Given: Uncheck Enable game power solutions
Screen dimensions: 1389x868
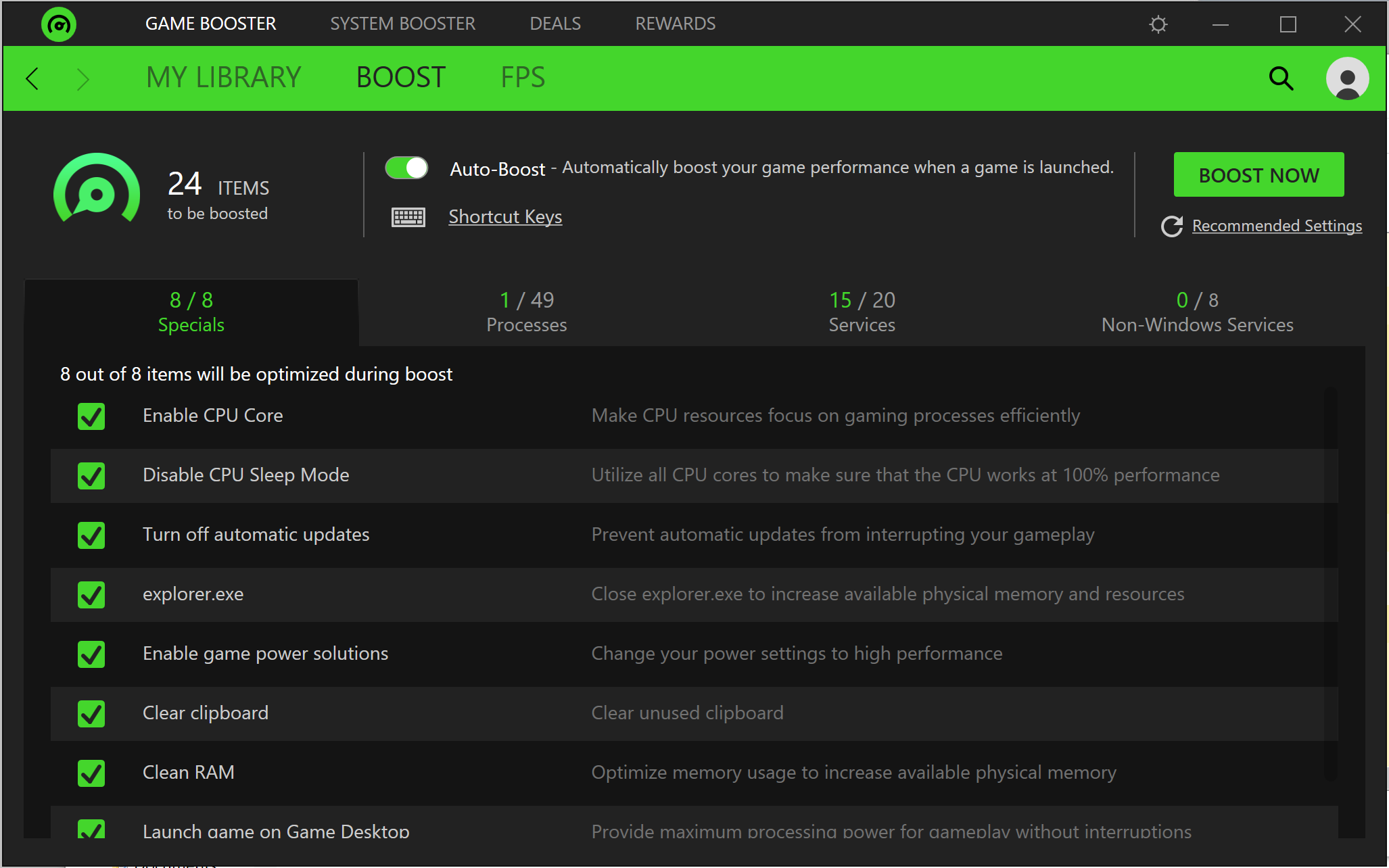Looking at the screenshot, I should point(91,654).
